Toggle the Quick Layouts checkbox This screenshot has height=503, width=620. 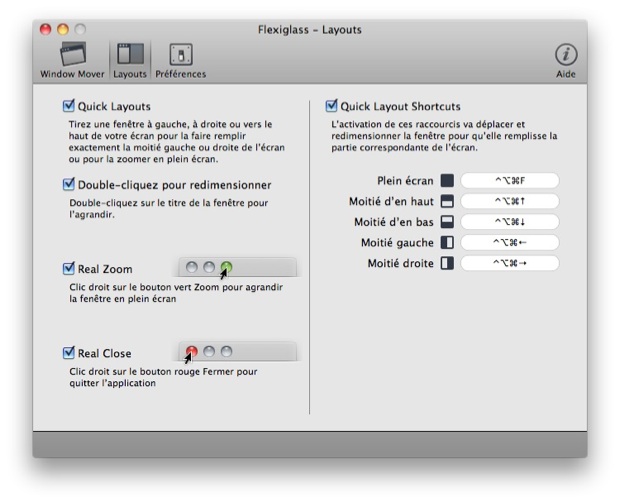[69, 106]
